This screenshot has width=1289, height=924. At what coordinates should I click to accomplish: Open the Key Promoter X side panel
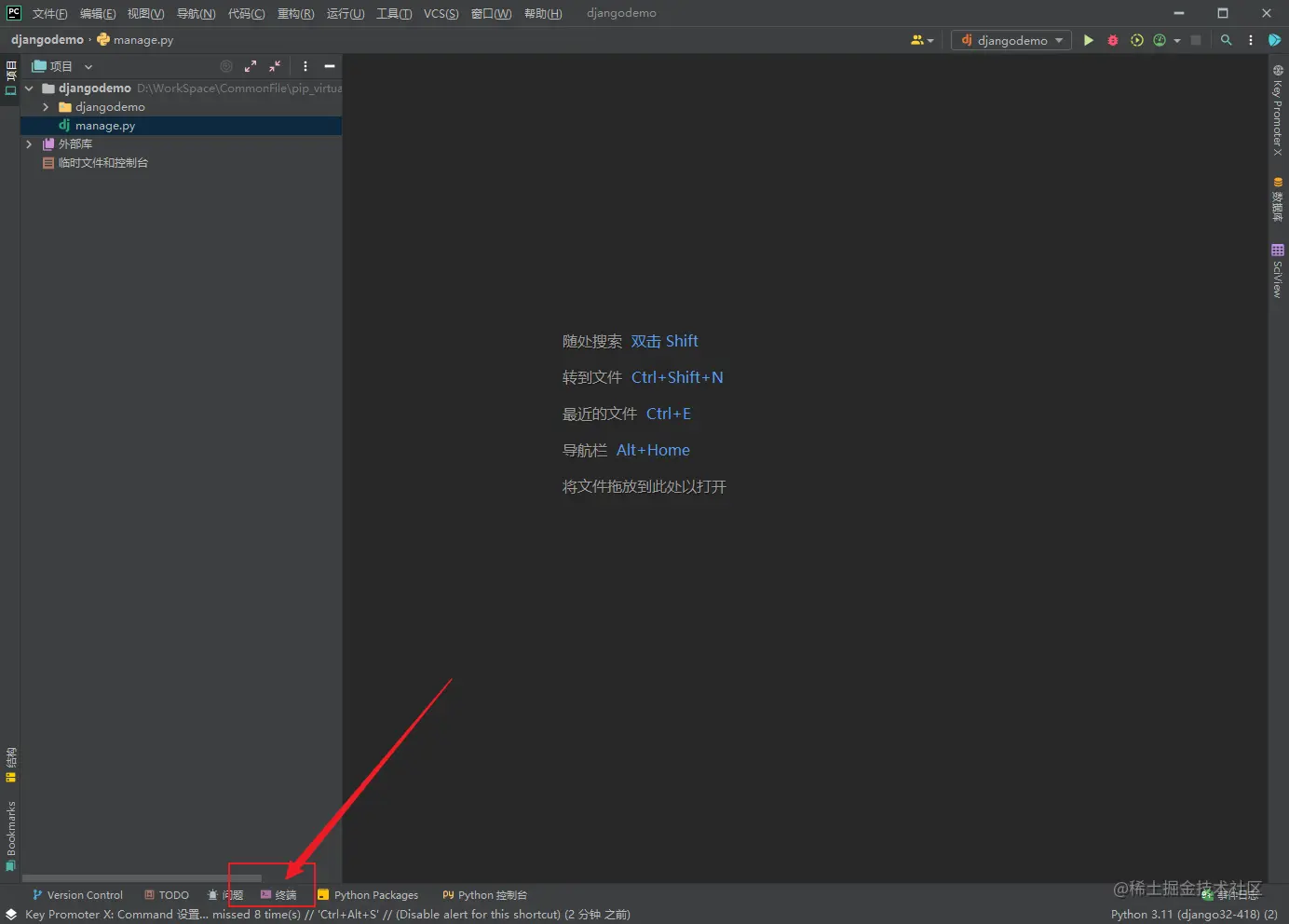1278,111
